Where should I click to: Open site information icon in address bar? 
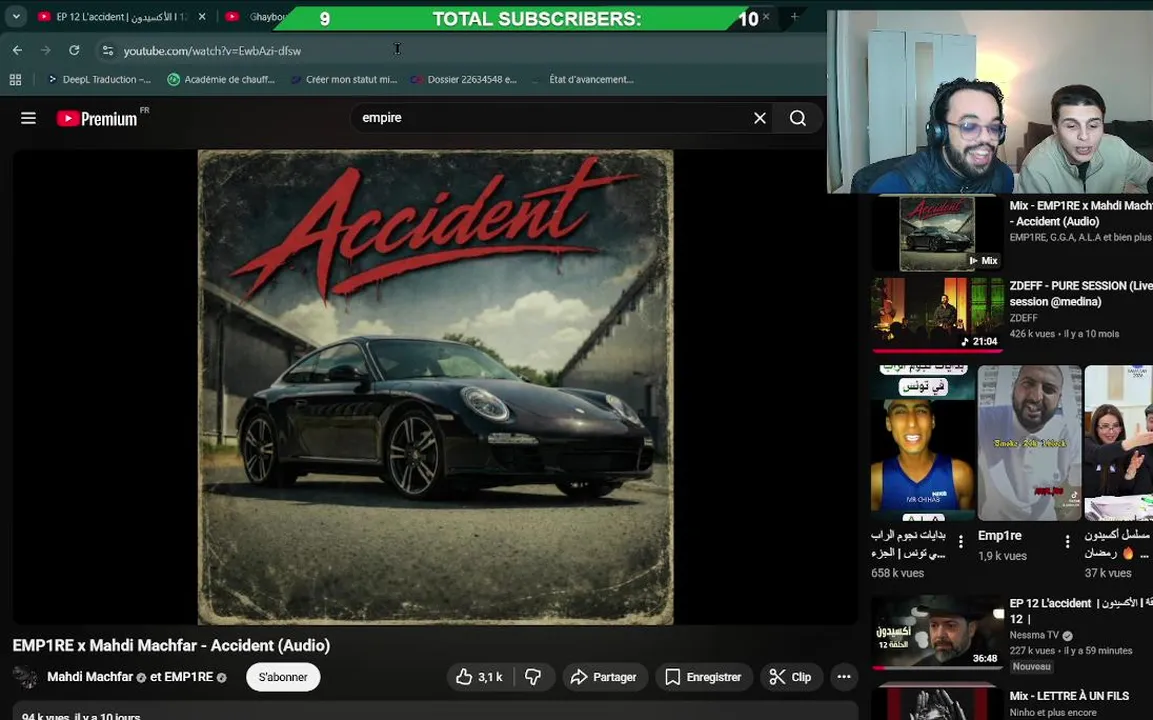click(x=107, y=50)
